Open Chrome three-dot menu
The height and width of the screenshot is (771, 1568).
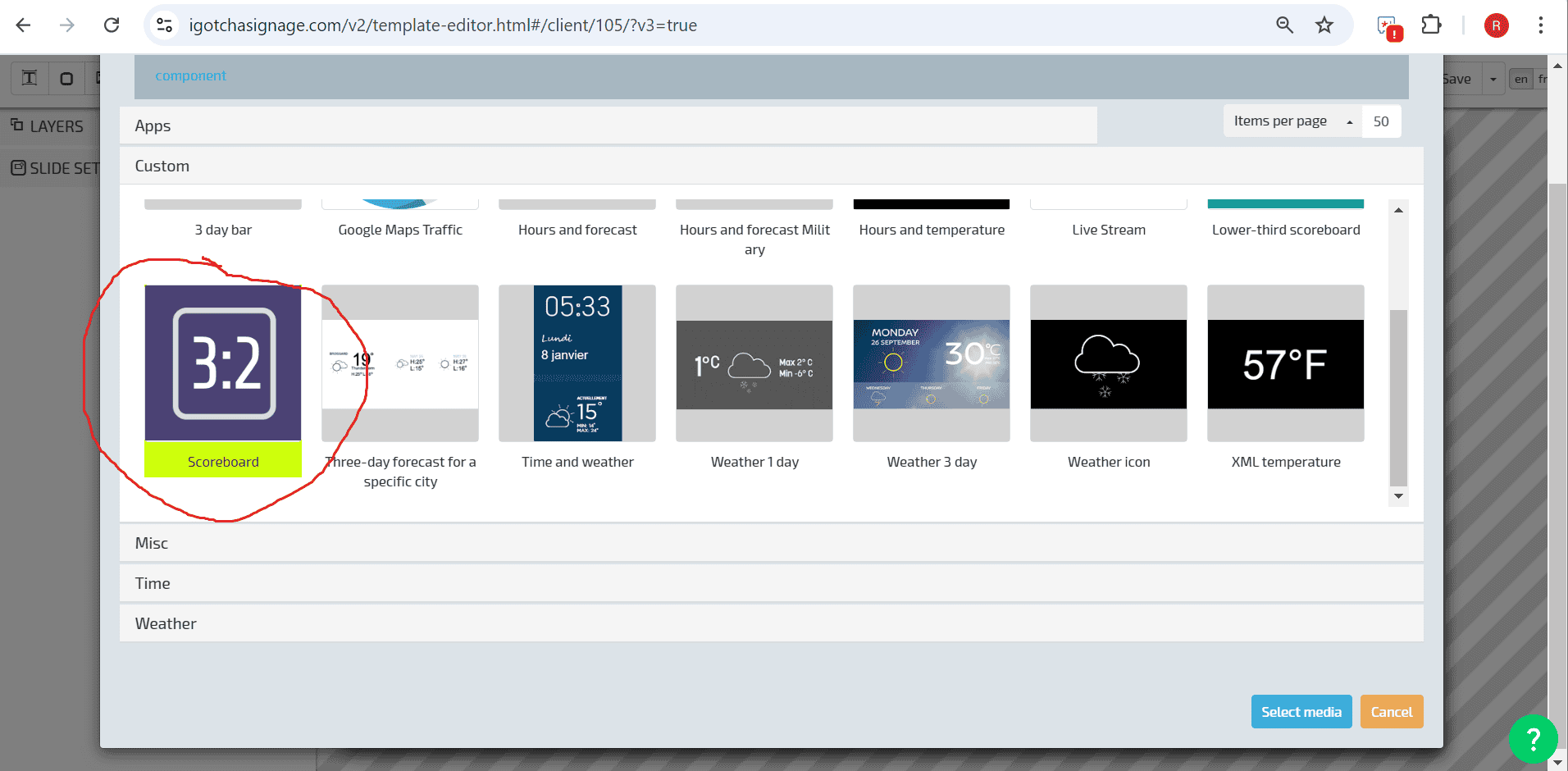click(1540, 25)
